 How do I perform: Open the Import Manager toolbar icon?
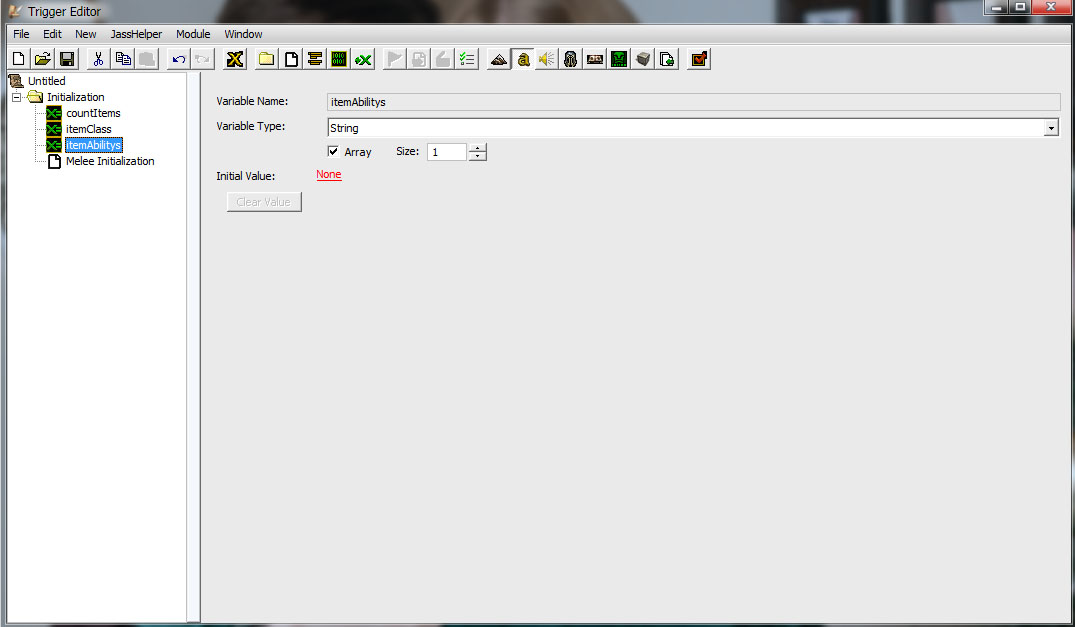tap(667, 60)
